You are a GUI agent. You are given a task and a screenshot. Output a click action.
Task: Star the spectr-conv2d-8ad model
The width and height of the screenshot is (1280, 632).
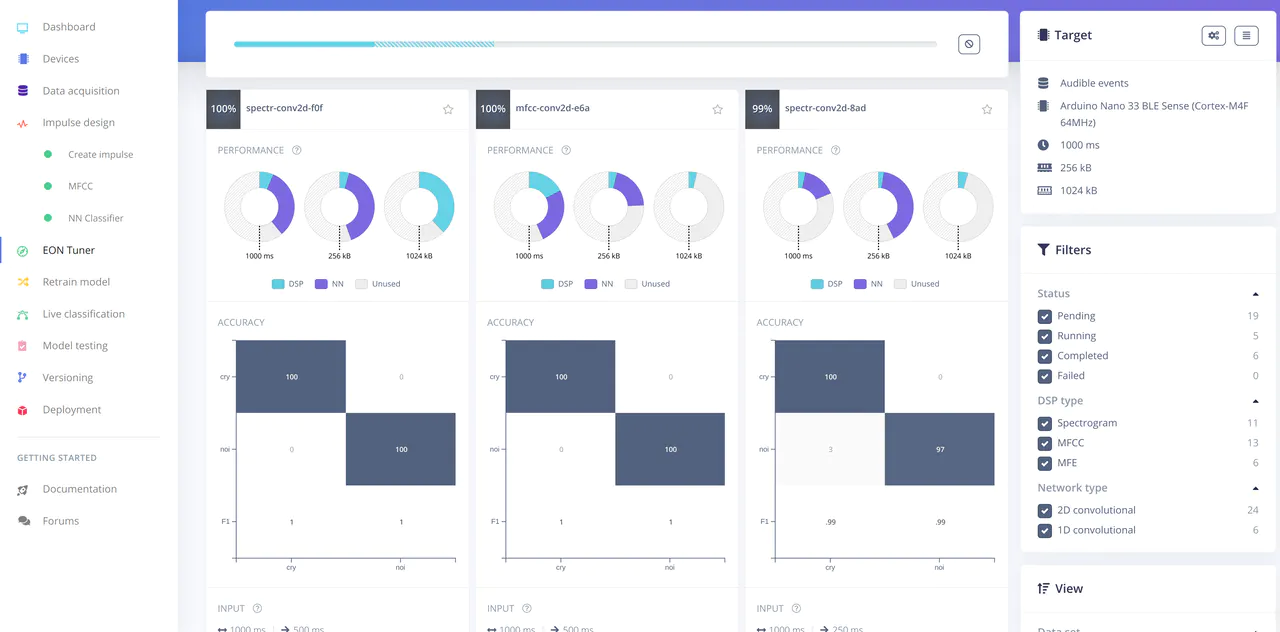[x=987, y=109]
